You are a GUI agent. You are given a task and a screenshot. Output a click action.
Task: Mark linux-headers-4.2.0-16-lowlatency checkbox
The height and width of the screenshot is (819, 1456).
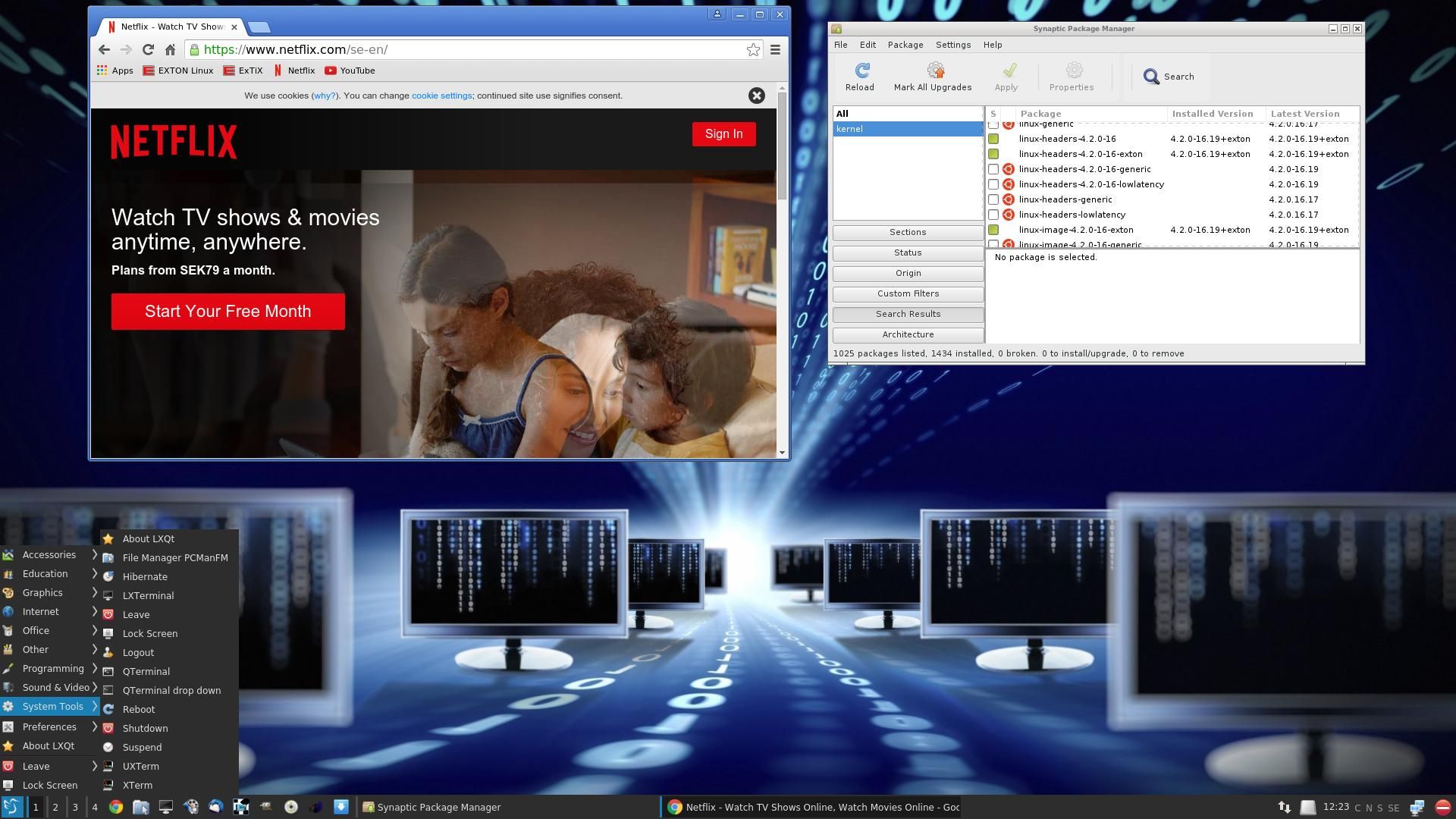coord(993,184)
